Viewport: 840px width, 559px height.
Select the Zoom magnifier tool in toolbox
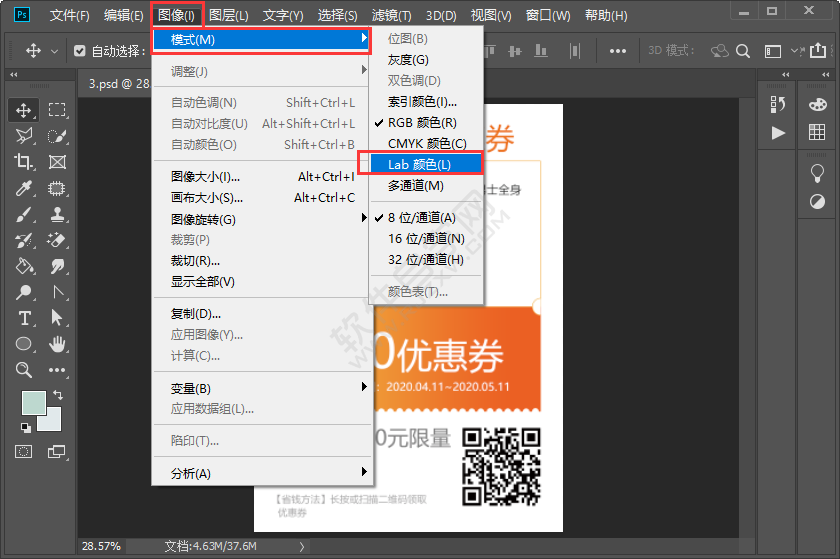pos(24,370)
